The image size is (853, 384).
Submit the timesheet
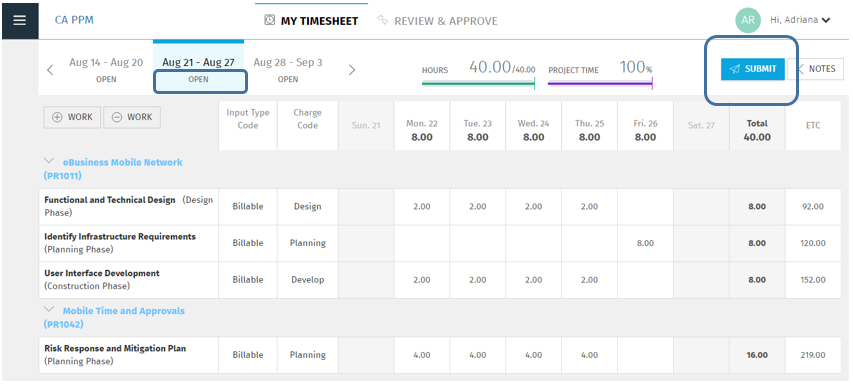point(753,69)
